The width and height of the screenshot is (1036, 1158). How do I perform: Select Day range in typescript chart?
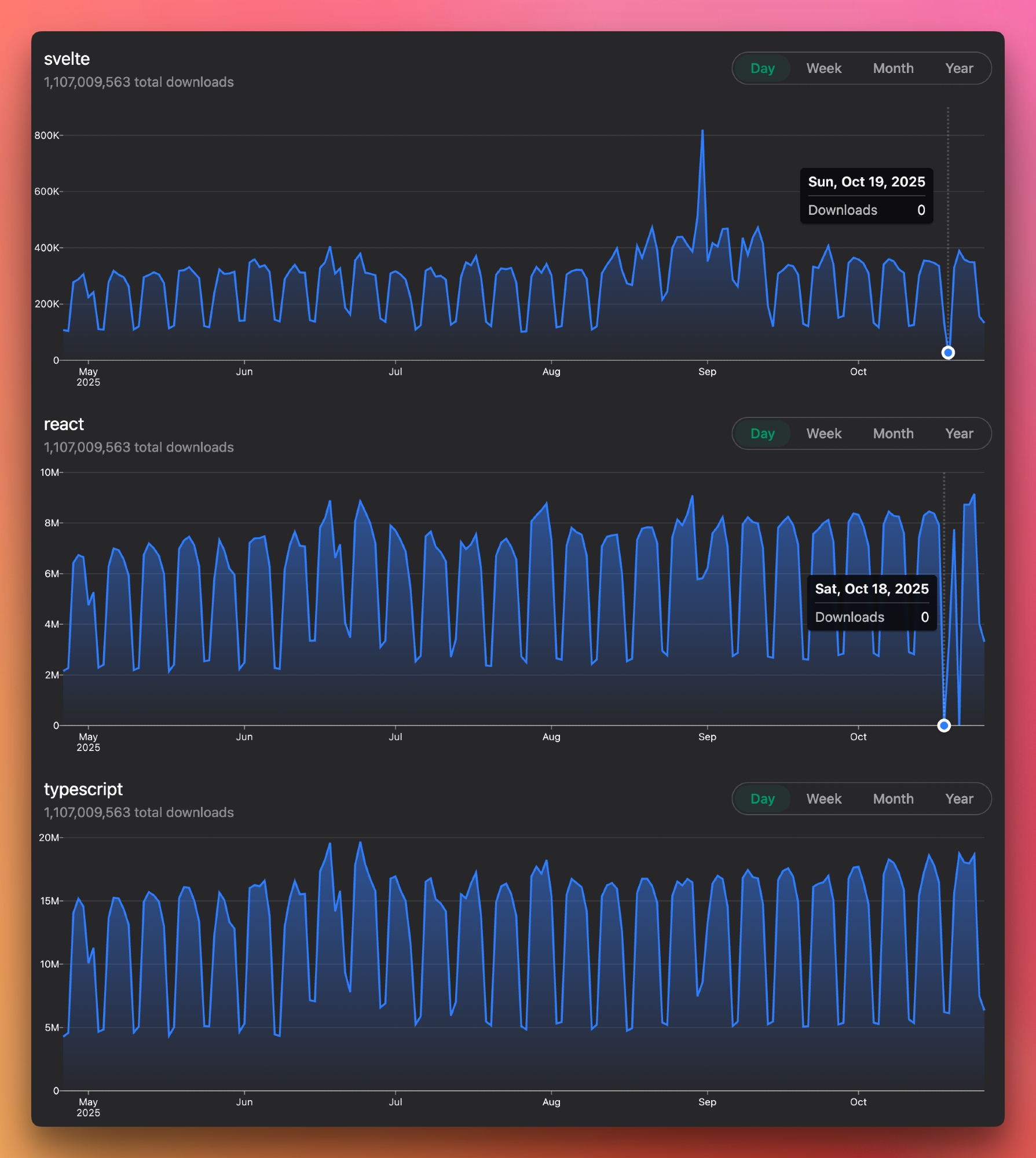[762, 799]
